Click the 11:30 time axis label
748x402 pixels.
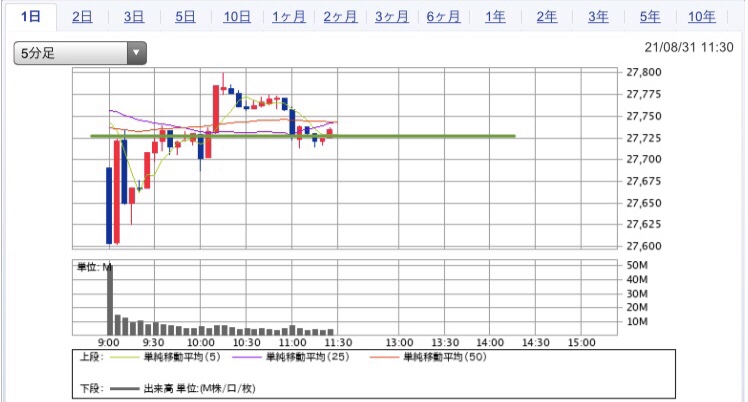click(338, 342)
